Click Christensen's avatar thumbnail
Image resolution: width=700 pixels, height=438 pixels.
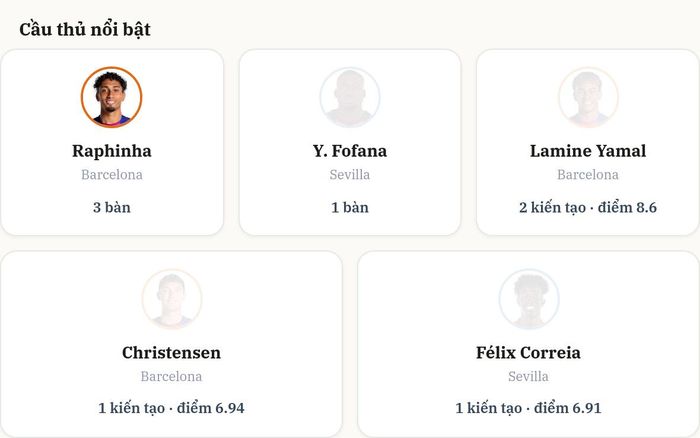pos(171,299)
